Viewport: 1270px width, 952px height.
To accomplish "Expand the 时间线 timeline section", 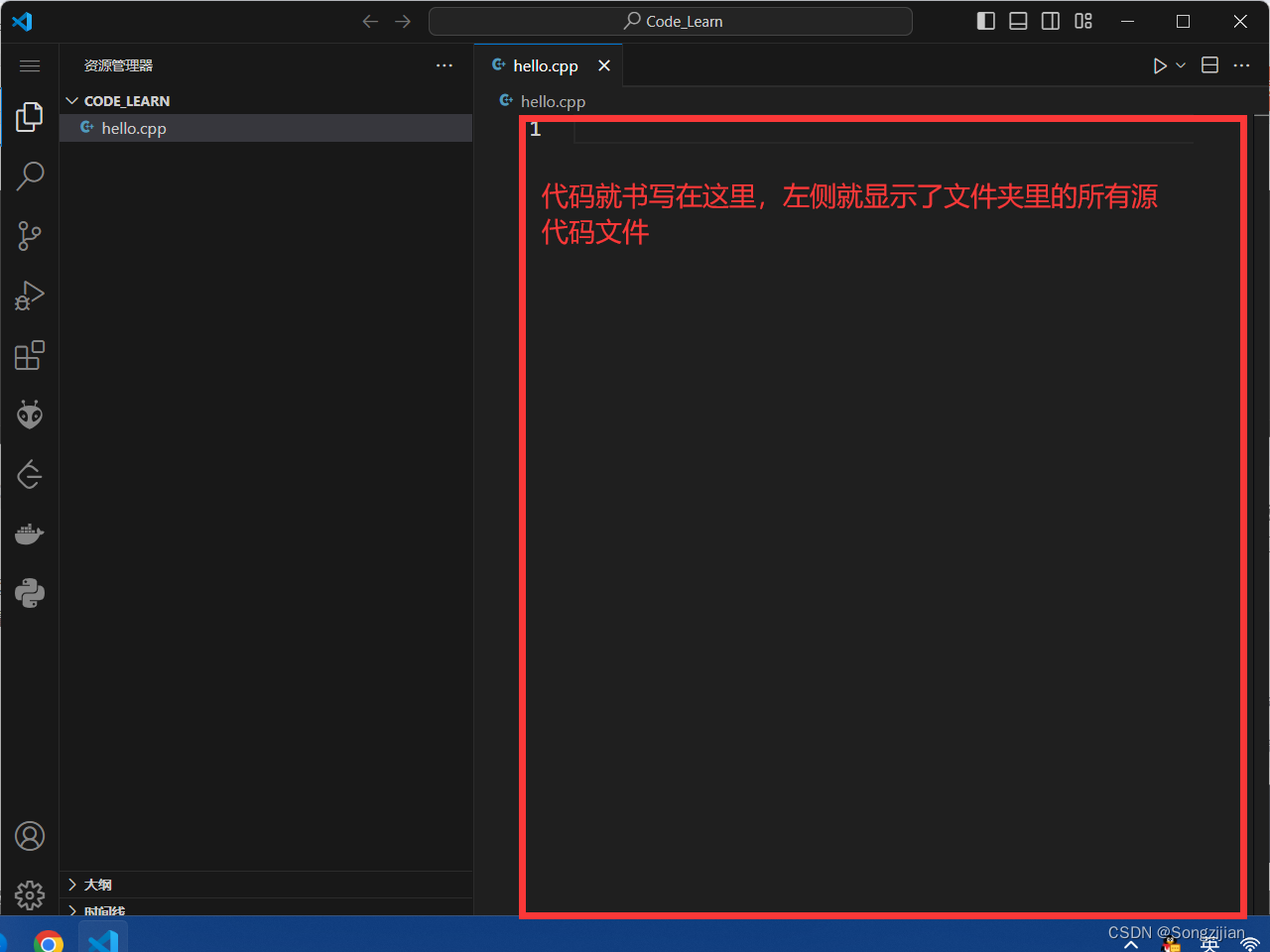I will [x=266, y=909].
